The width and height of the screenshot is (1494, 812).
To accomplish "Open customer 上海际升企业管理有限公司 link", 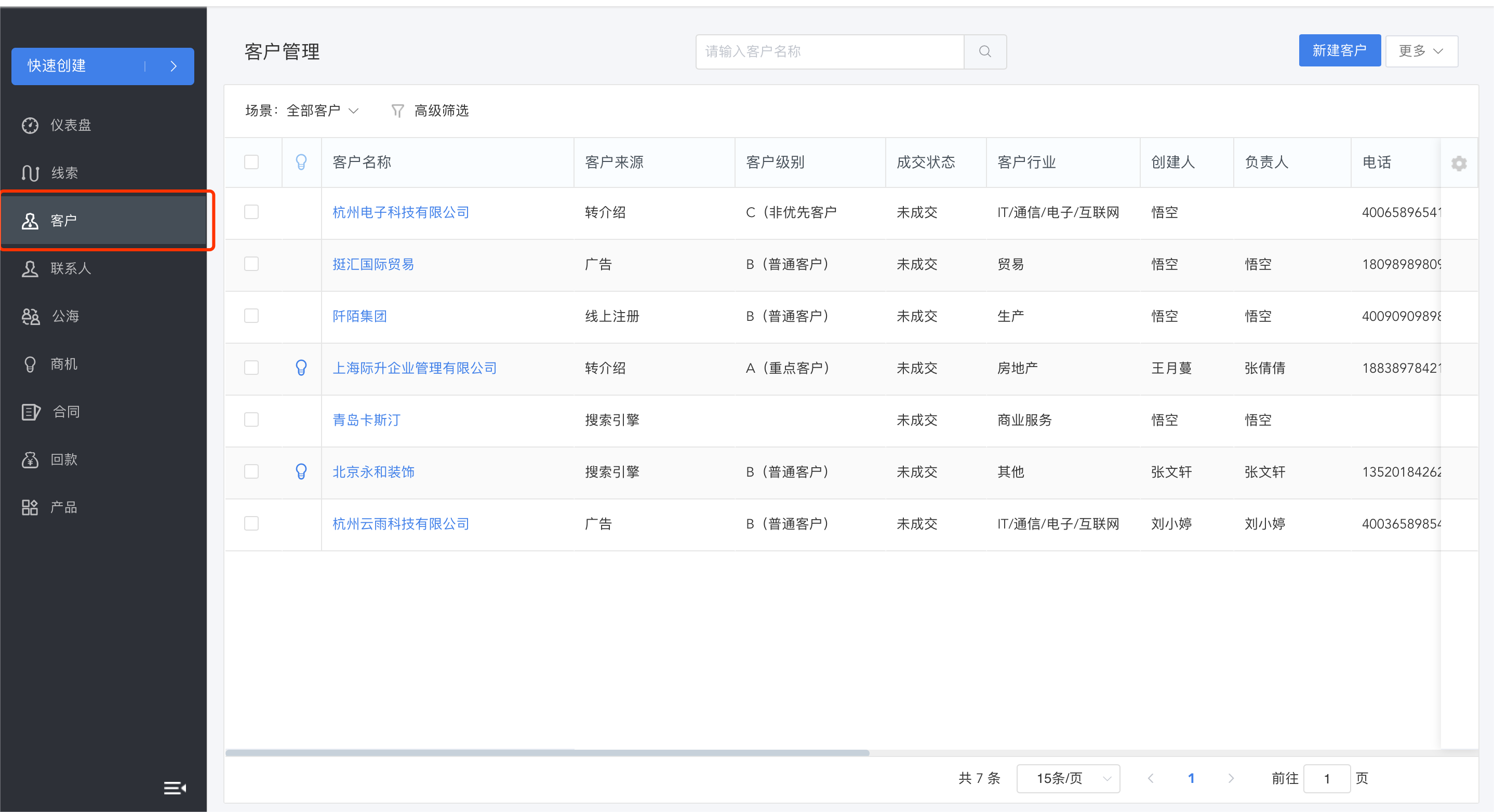I will (415, 368).
